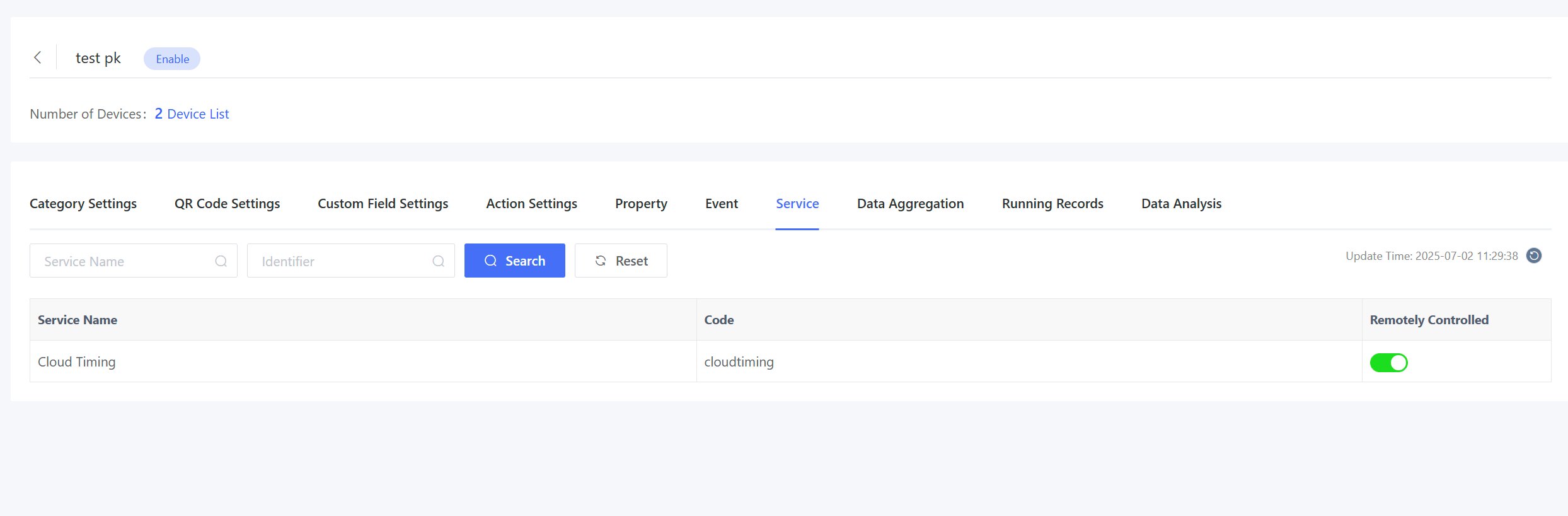Click magnifier icon in Identifier field
The height and width of the screenshot is (516, 1568).
(438, 261)
